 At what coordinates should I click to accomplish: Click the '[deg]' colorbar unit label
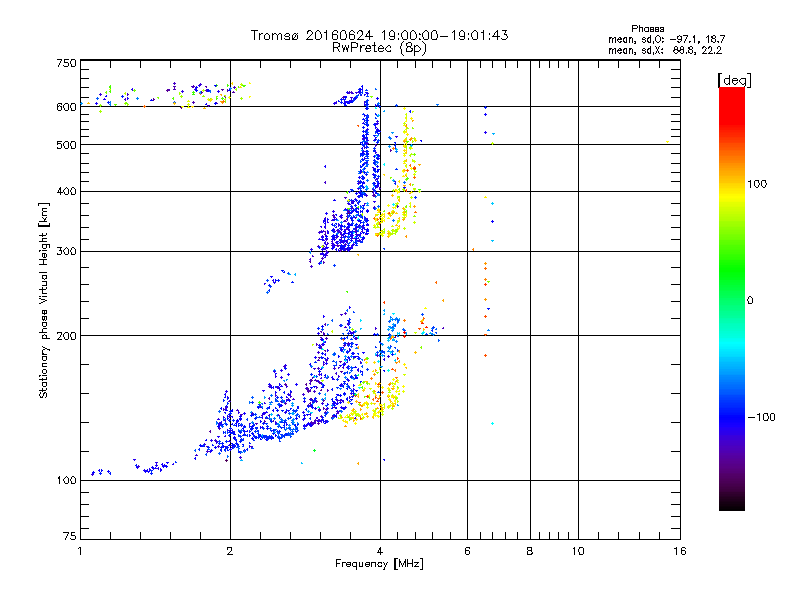[734, 80]
